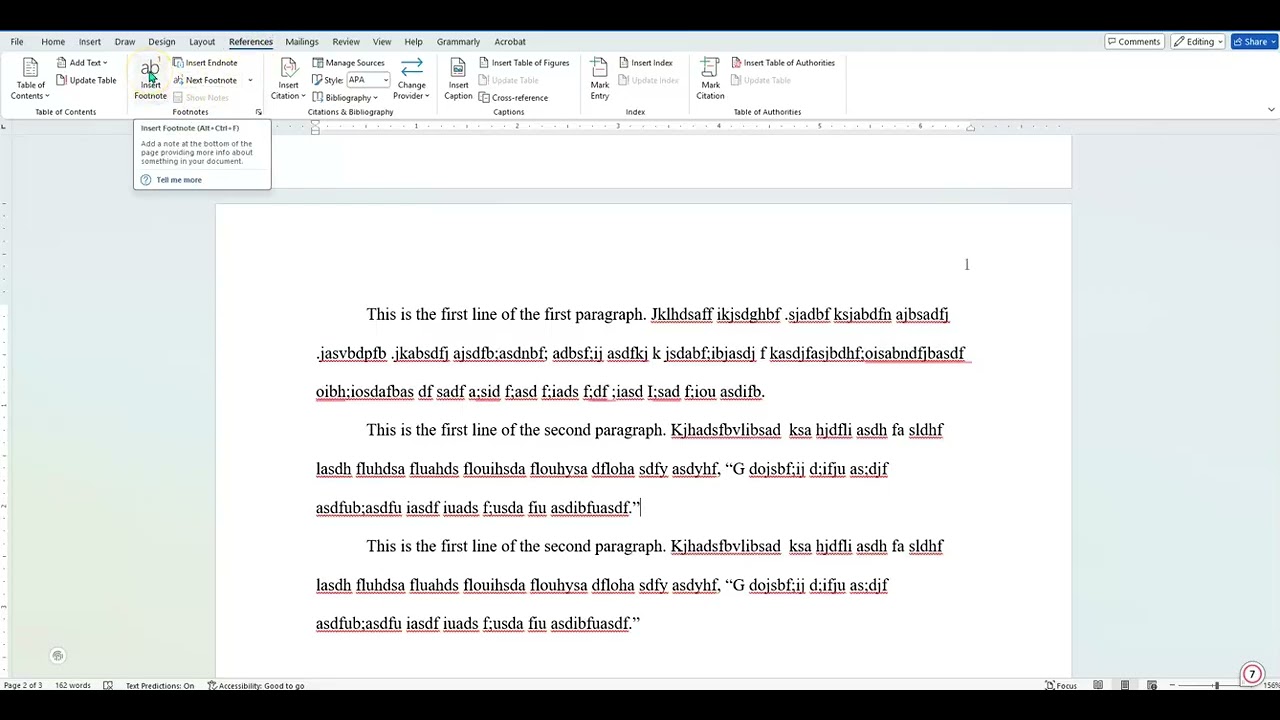The image size is (1280, 720).
Task: Open the Footnotes dialog launcher
Action: [x=258, y=112]
